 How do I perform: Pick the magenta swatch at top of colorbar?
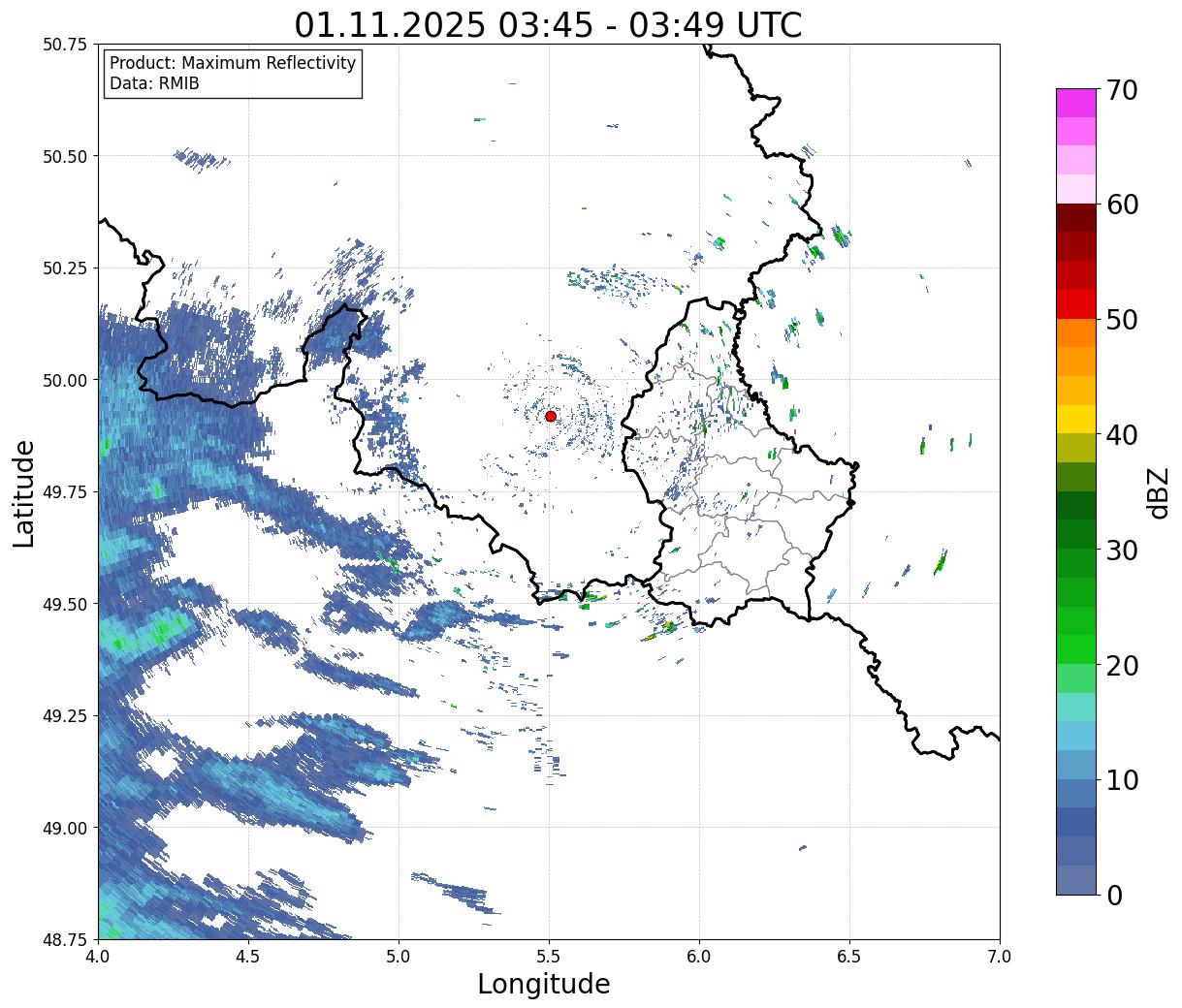pos(1076,104)
